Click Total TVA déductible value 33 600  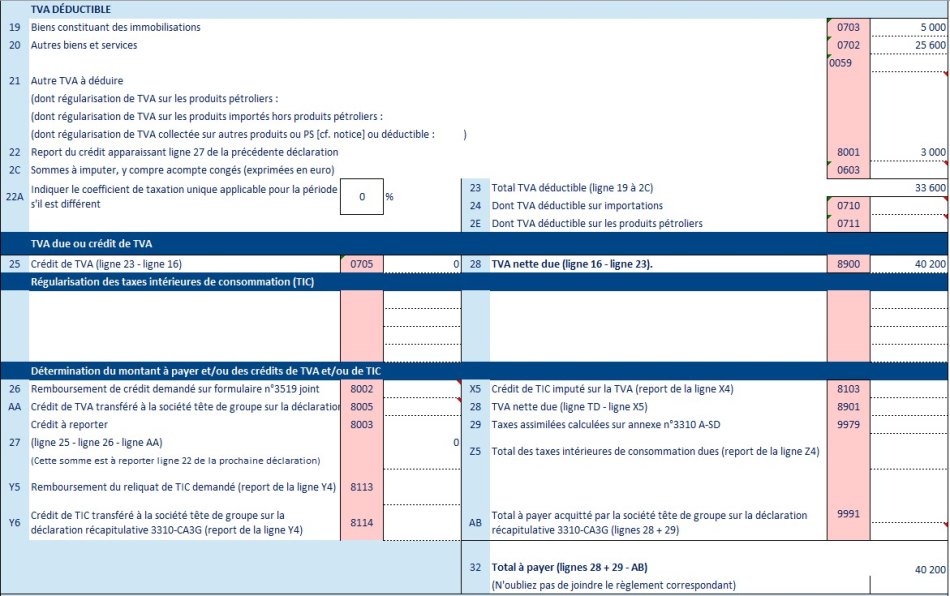(908, 188)
